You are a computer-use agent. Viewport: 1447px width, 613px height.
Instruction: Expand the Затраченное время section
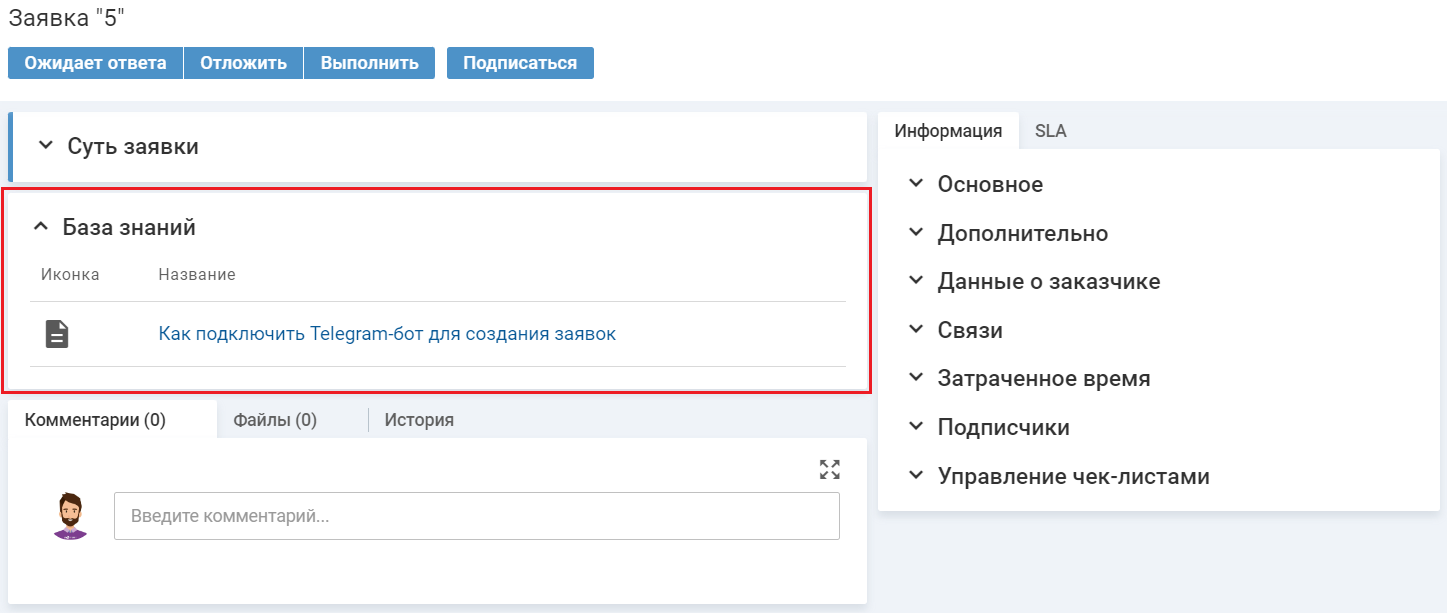pyautogui.click(x=915, y=378)
